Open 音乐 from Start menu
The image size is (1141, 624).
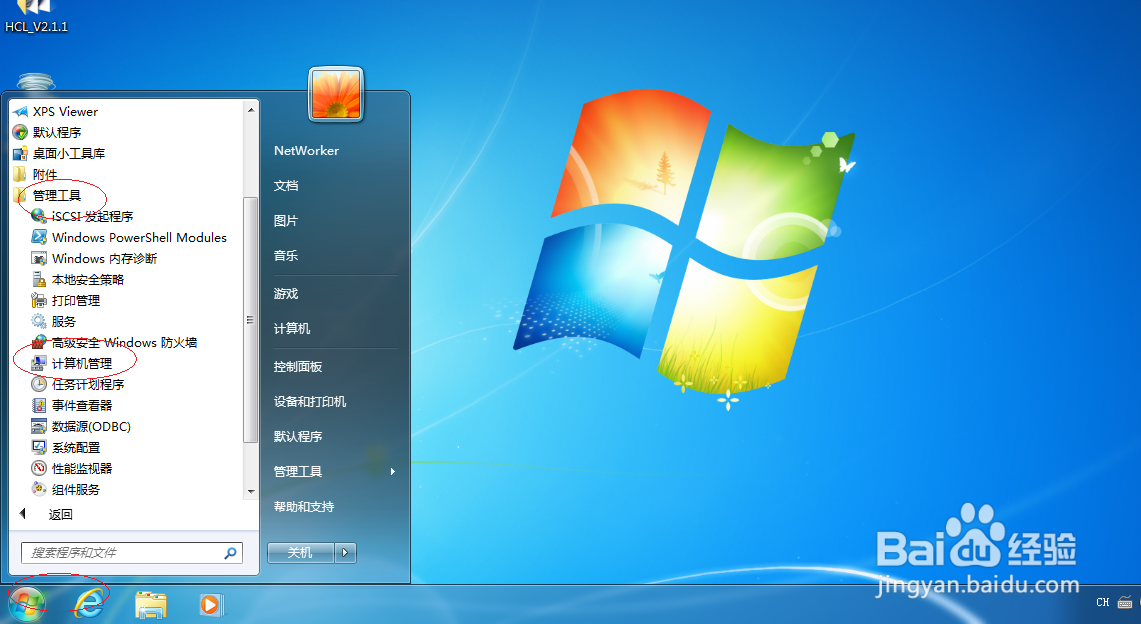(286, 255)
